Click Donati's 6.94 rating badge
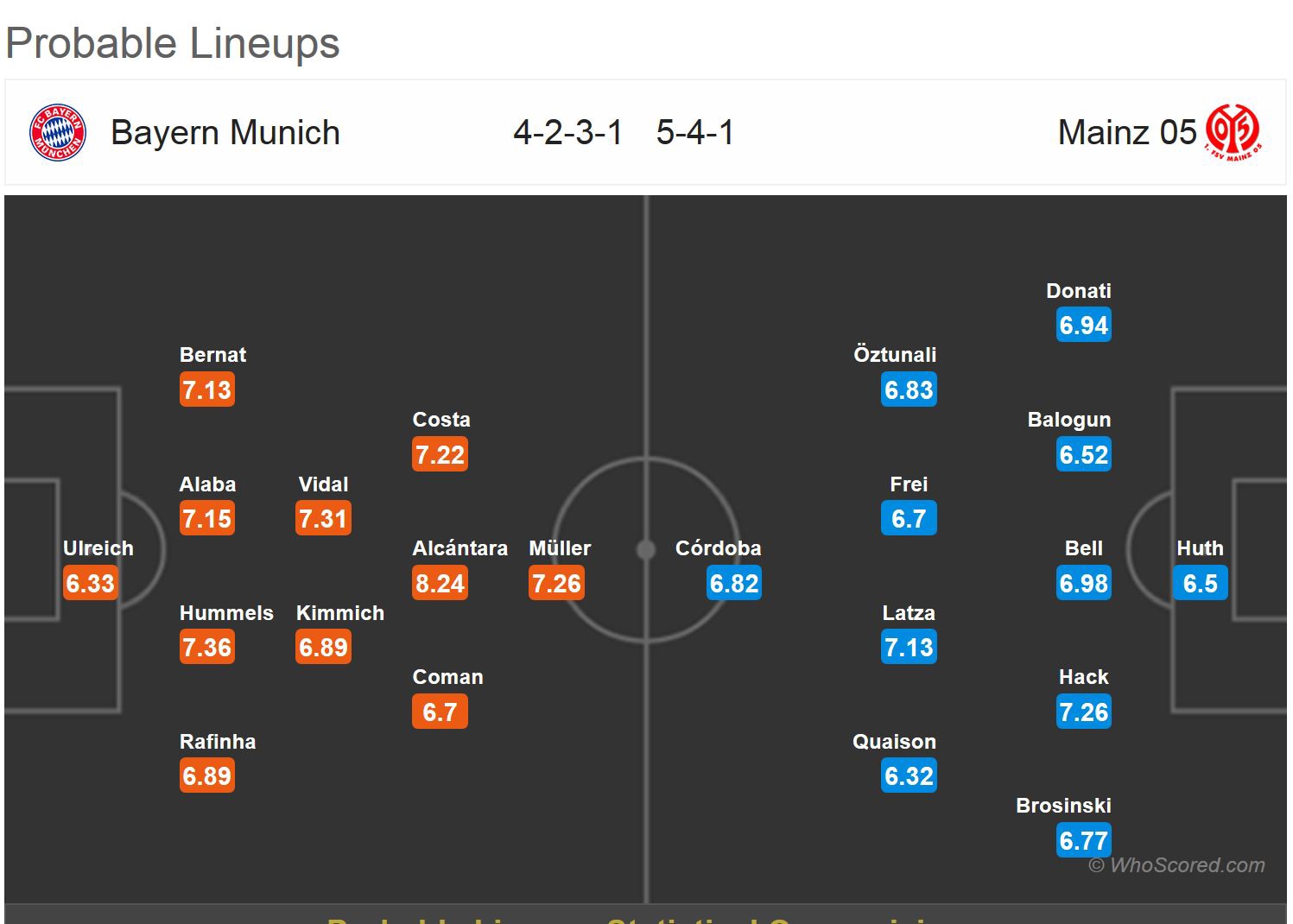 1083,326
